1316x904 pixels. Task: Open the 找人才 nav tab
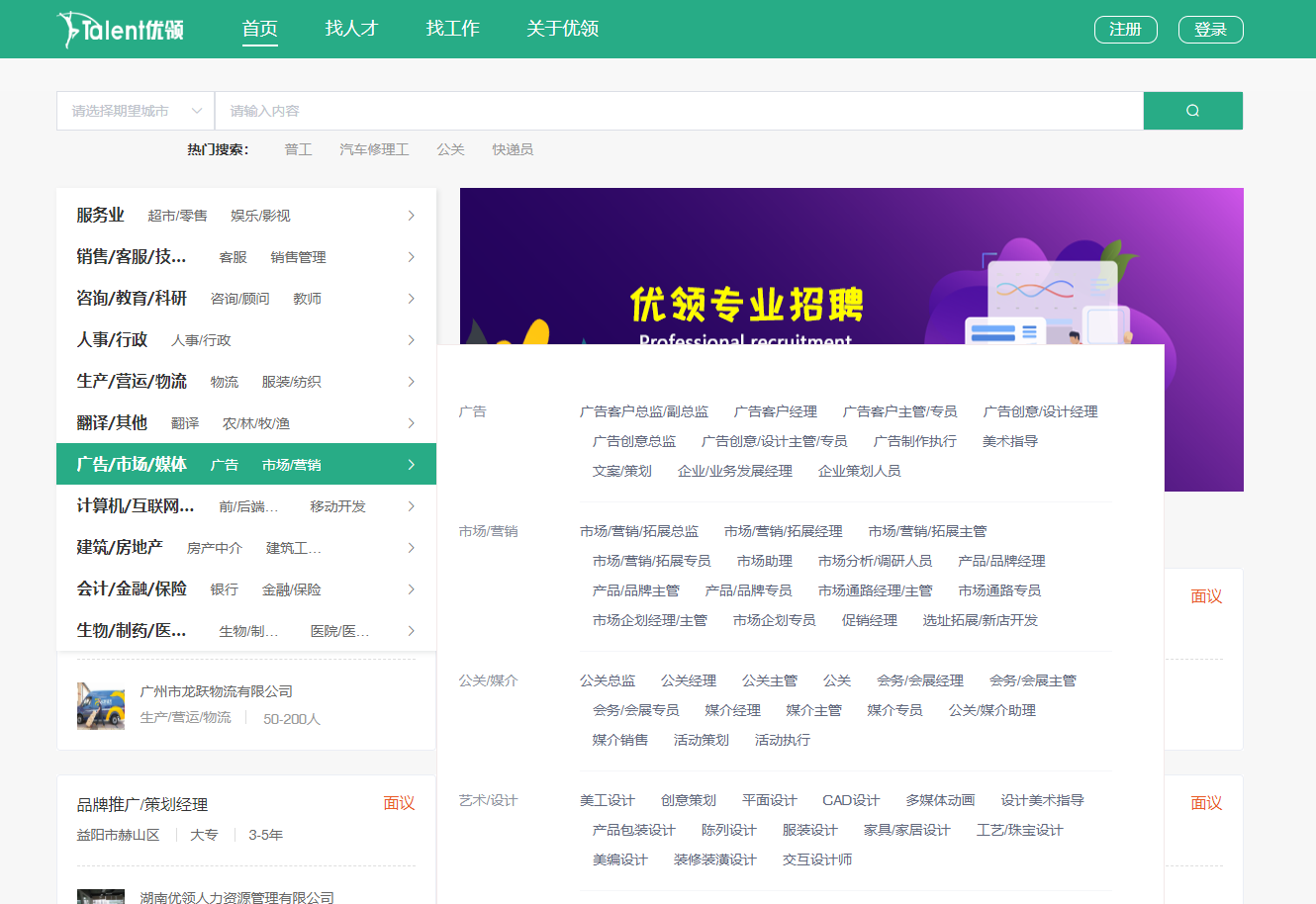pyautogui.click(x=352, y=29)
